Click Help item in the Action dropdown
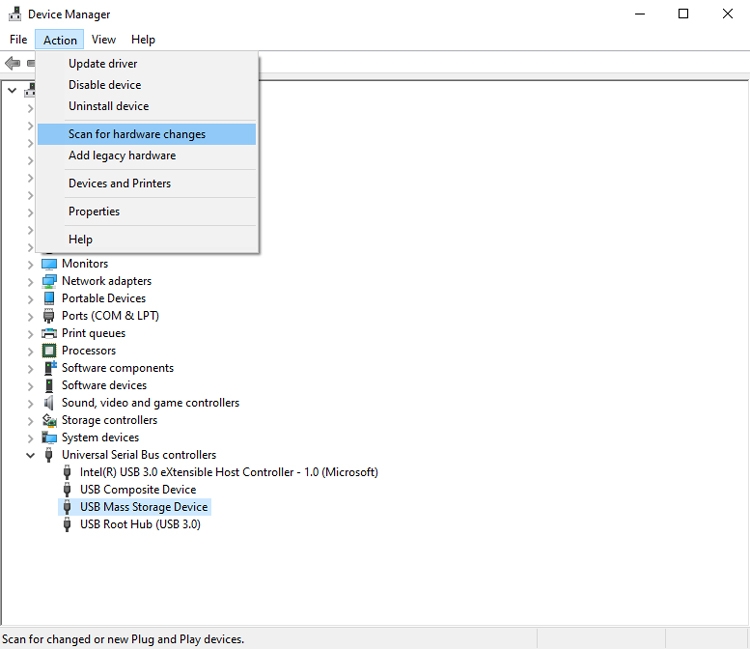750x649 pixels. point(147,239)
